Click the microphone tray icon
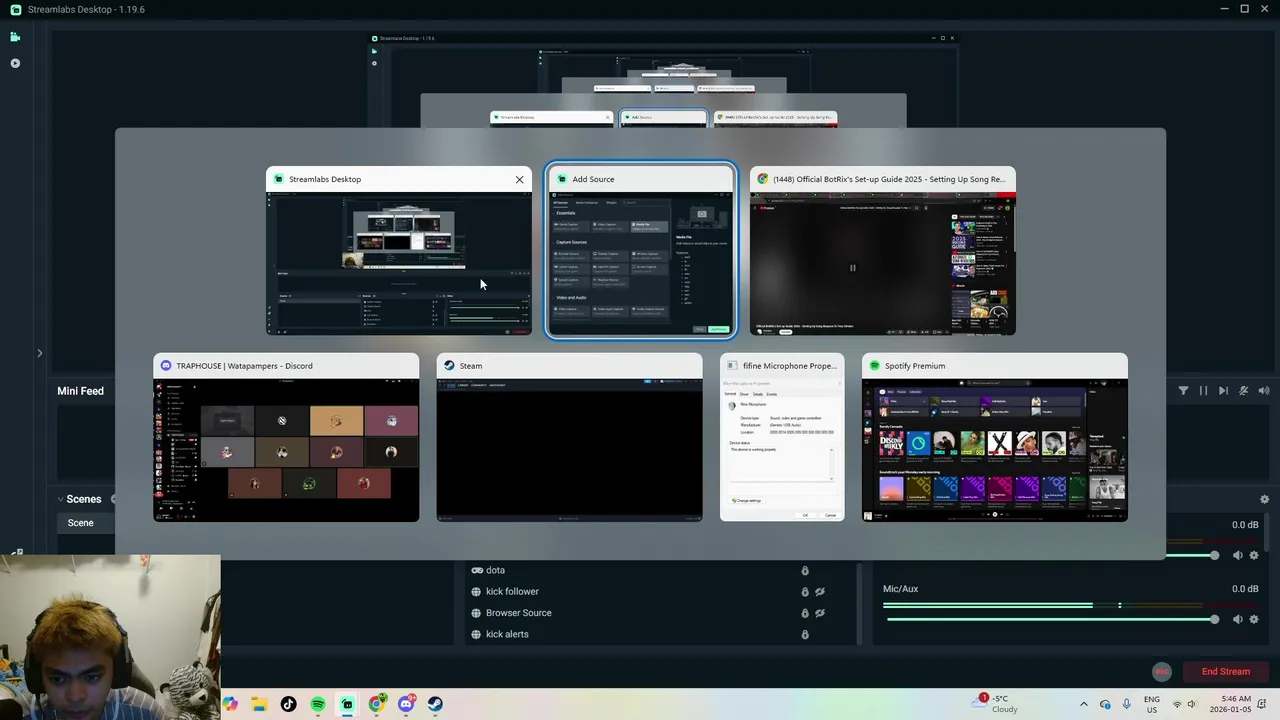 point(1127,704)
